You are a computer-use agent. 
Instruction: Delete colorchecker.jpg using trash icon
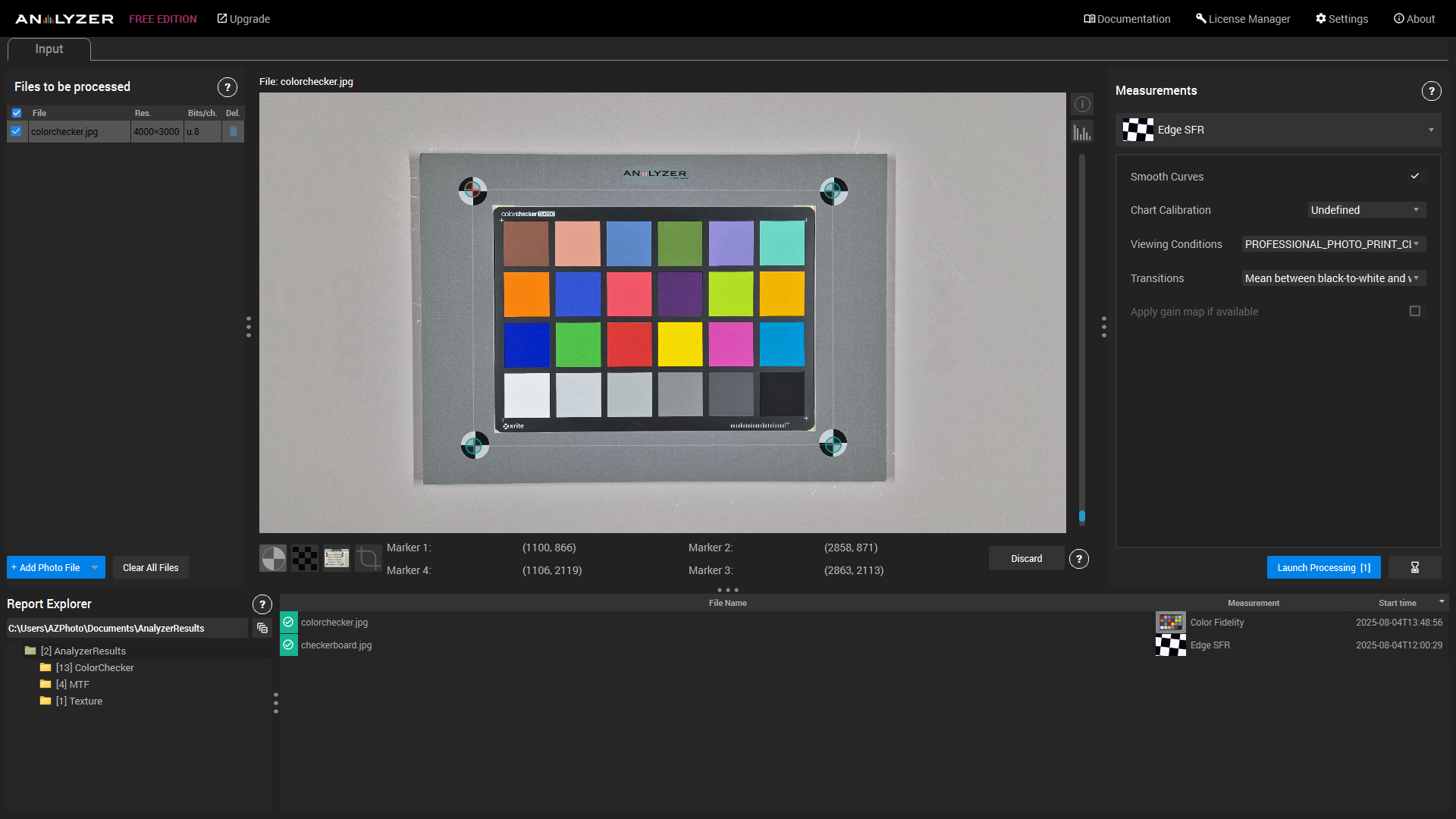tap(234, 132)
